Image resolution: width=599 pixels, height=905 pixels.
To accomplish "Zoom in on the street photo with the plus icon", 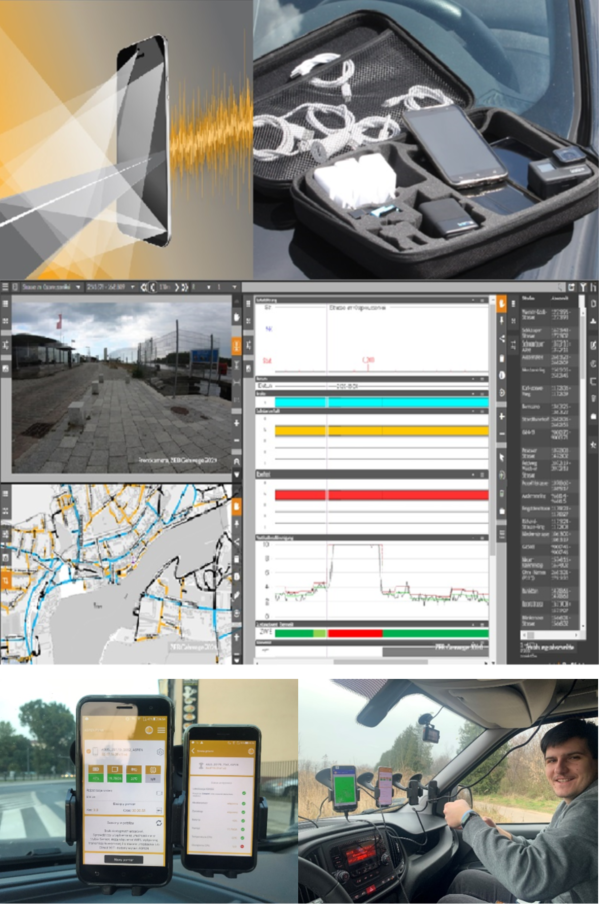I will (237, 423).
